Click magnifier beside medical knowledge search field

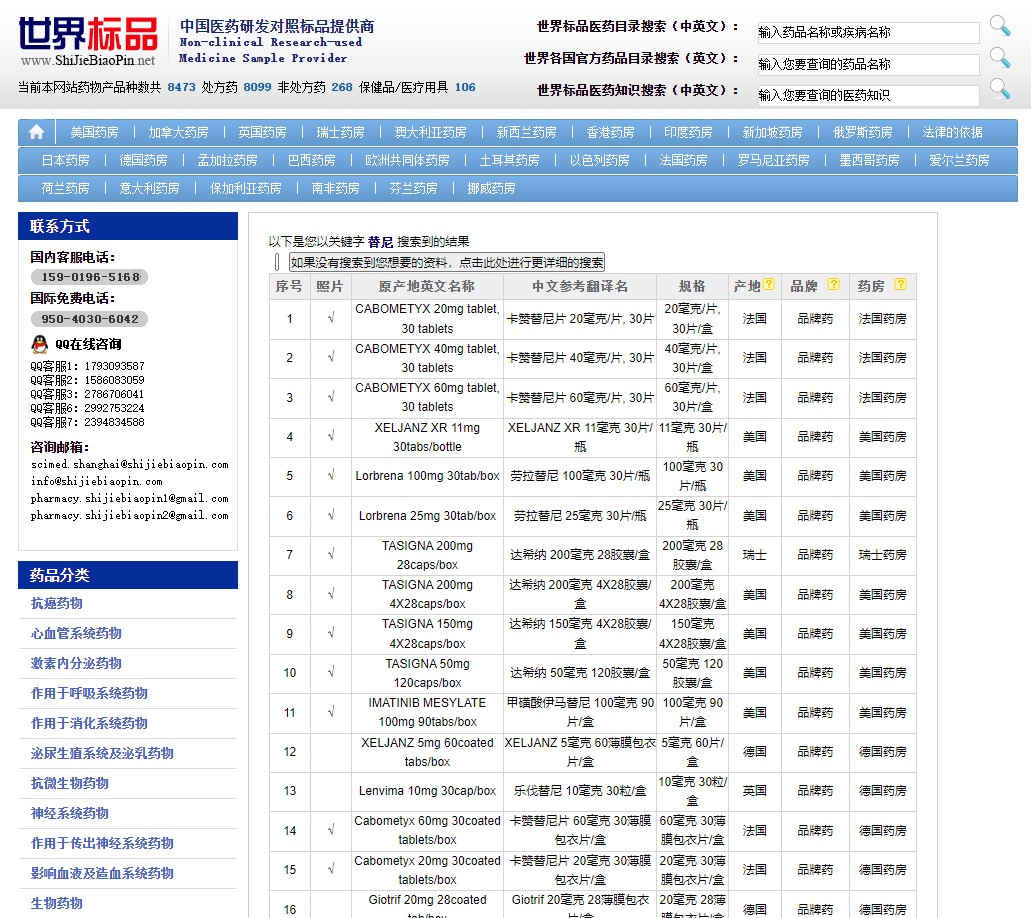point(999,89)
